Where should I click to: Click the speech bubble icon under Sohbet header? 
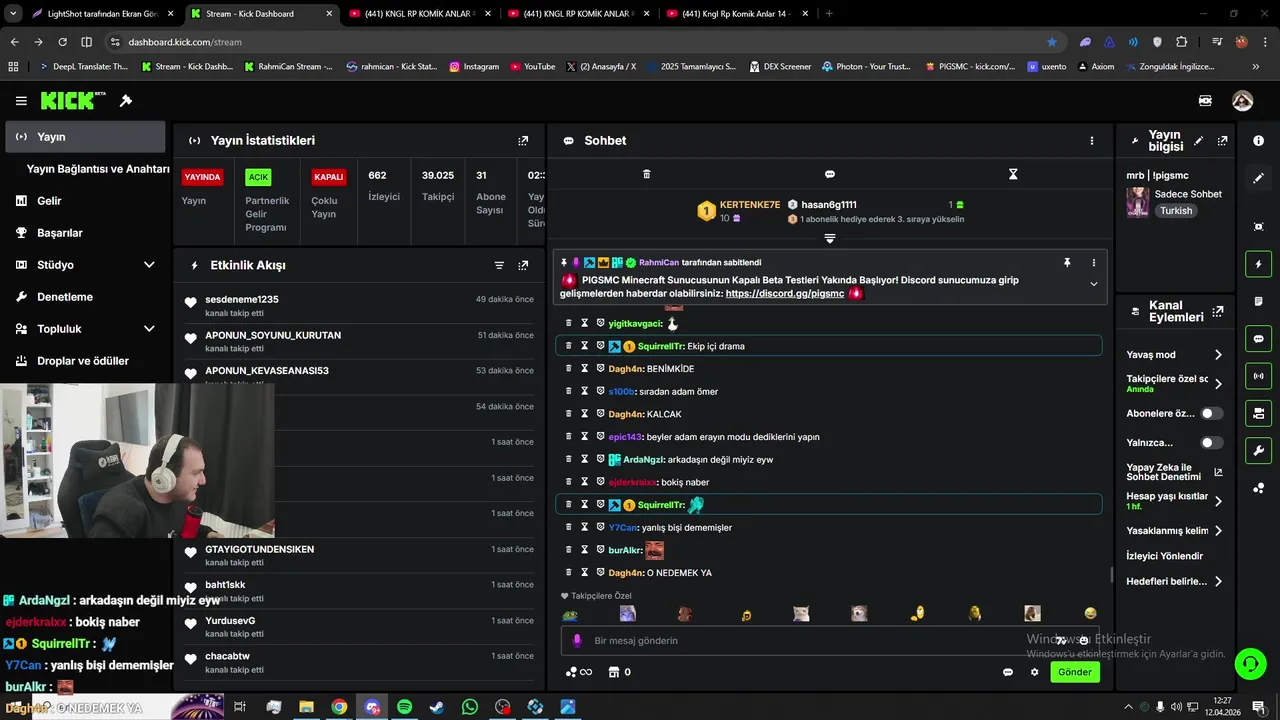tap(829, 174)
